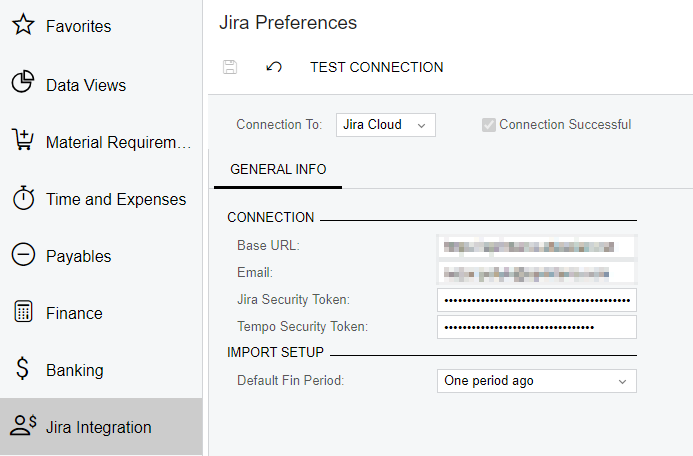This screenshot has height=456, width=693.
Task: Open the Data Views workspace
Action: click(101, 85)
